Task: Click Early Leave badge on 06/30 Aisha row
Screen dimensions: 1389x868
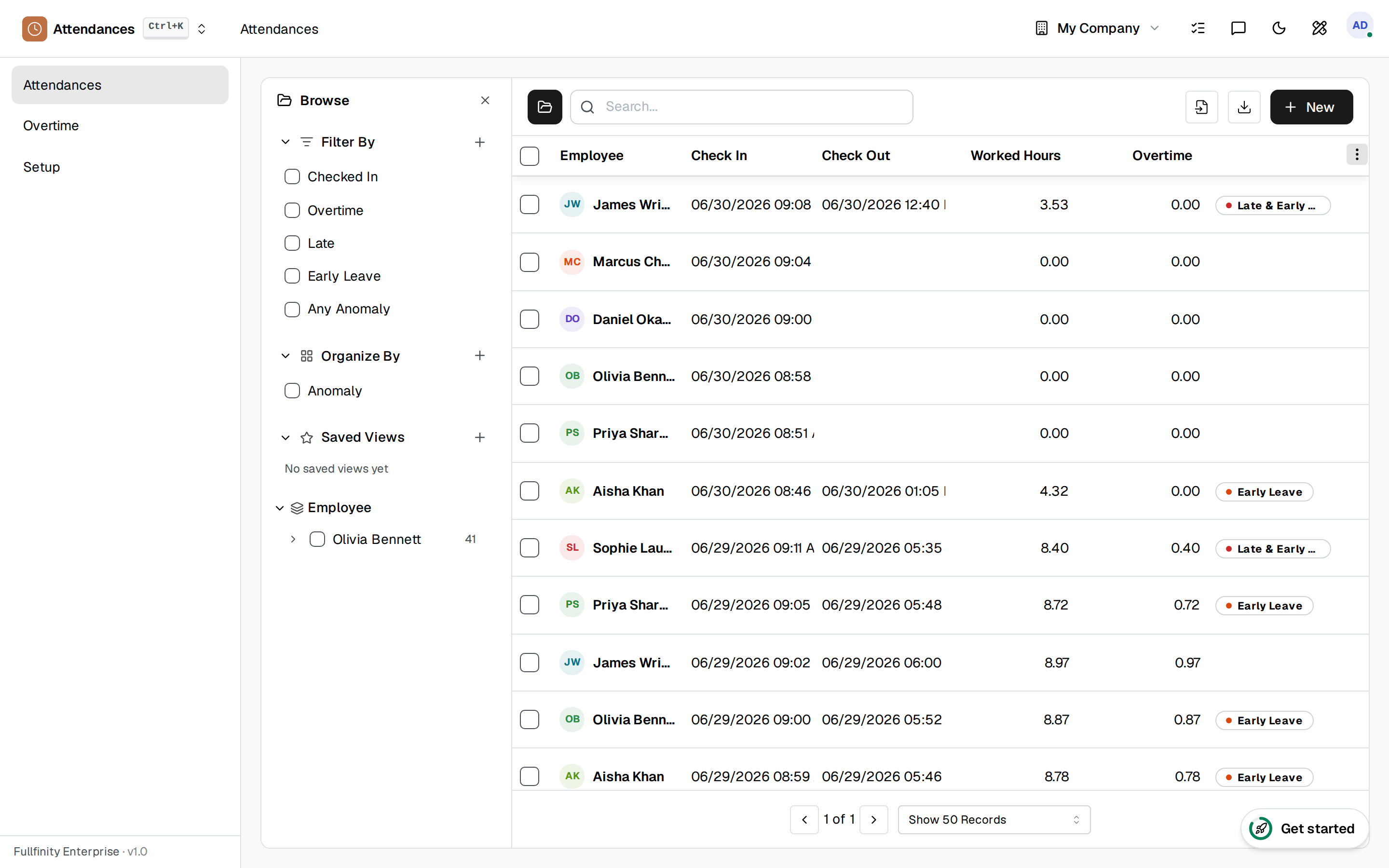Action: [x=1264, y=492]
